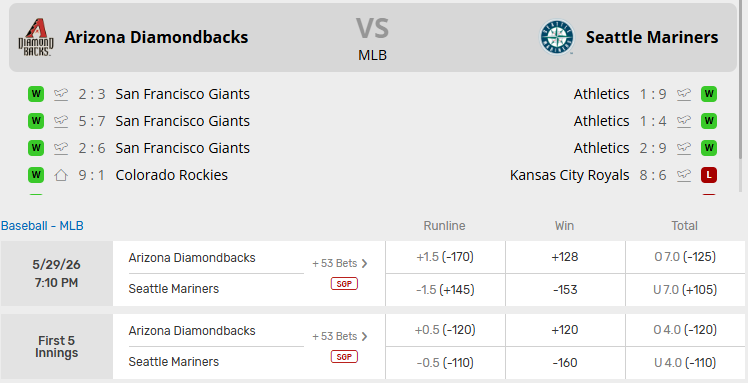Choose Mariners -0.5 (-110) First 5 runline
This screenshot has height=383, width=748.
tap(445, 363)
